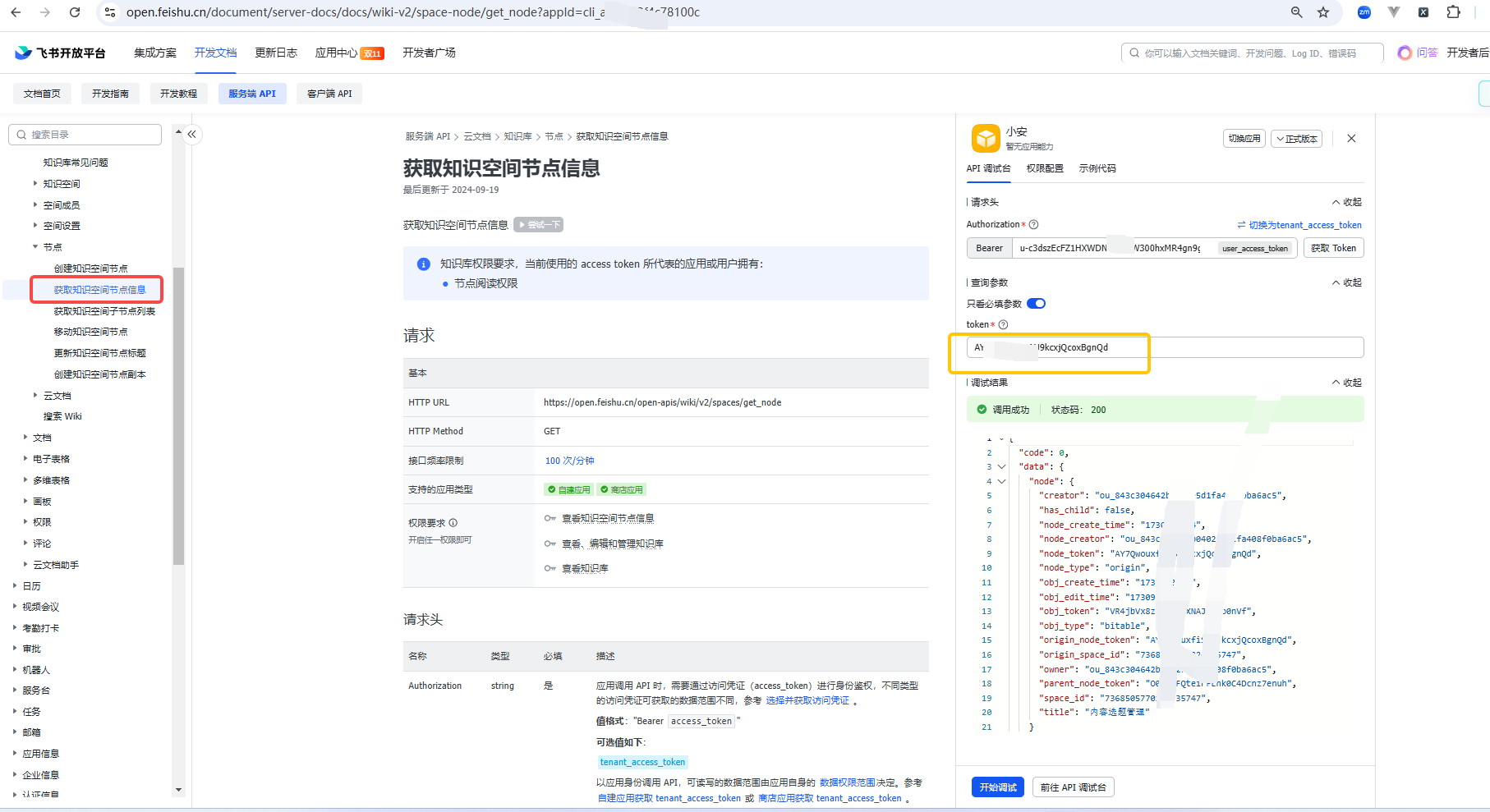Image resolution: width=1490 pixels, height=812 pixels.
Task: Collapse the 调试结果 section
Action: 1346,383
